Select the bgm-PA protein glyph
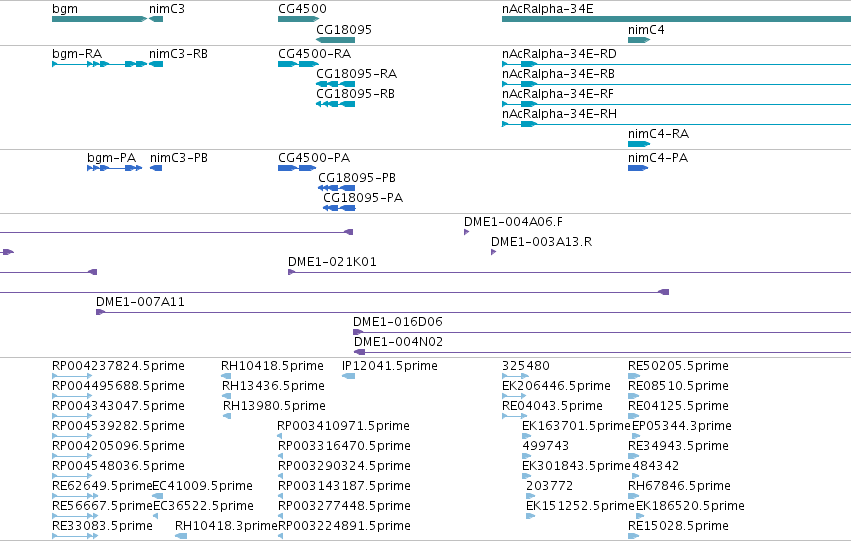The width and height of the screenshot is (851, 541). click(115, 168)
